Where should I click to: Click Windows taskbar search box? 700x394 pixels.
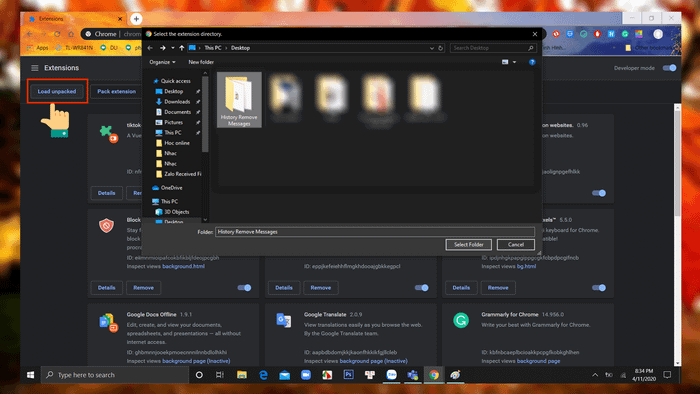pos(115,375)
